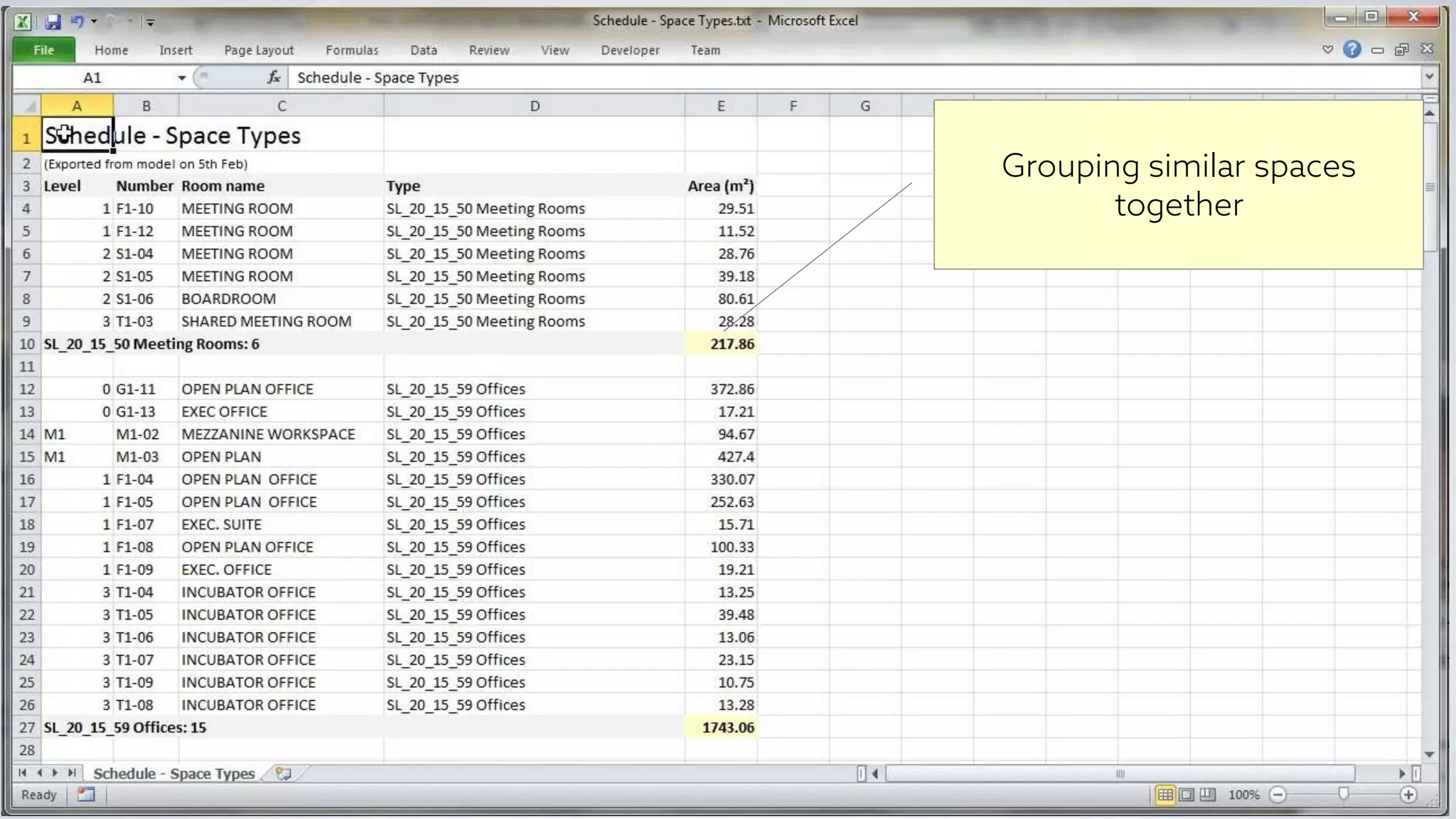
Task: Open the Name Box dropdown arrow
Action: (x=182, y=77)
